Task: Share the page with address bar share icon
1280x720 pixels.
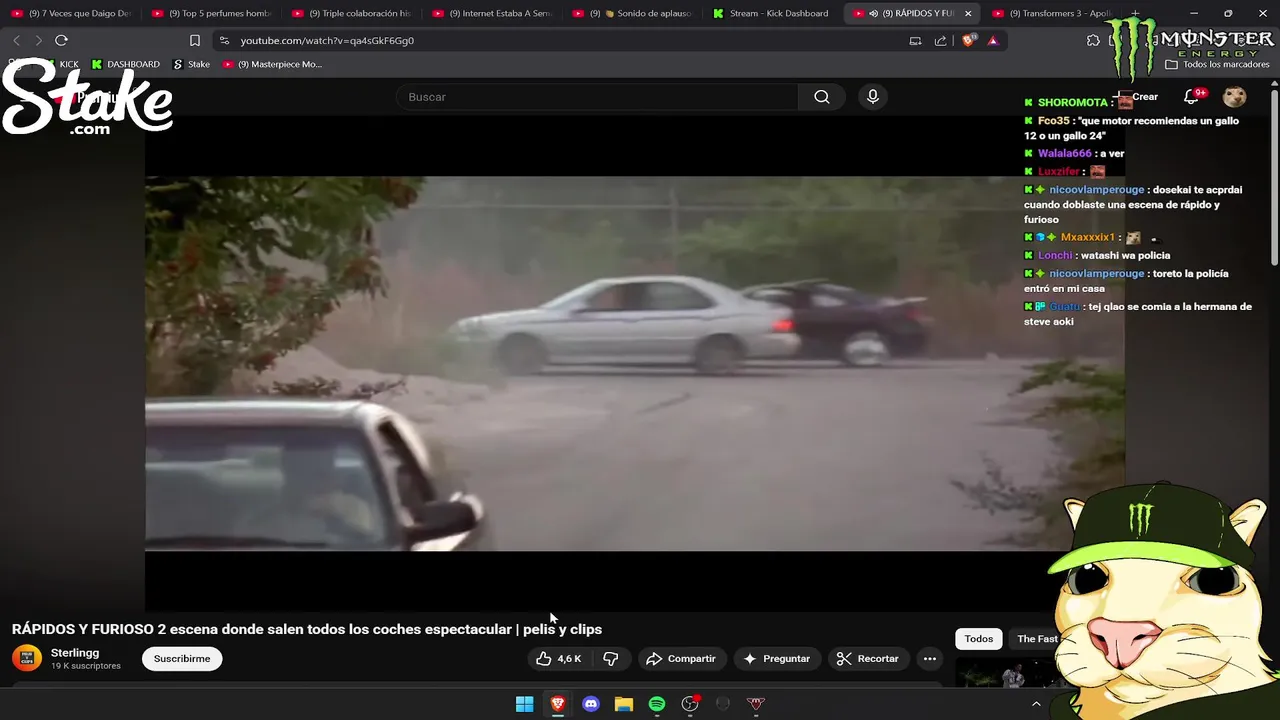Action: [x=941, y=40]
